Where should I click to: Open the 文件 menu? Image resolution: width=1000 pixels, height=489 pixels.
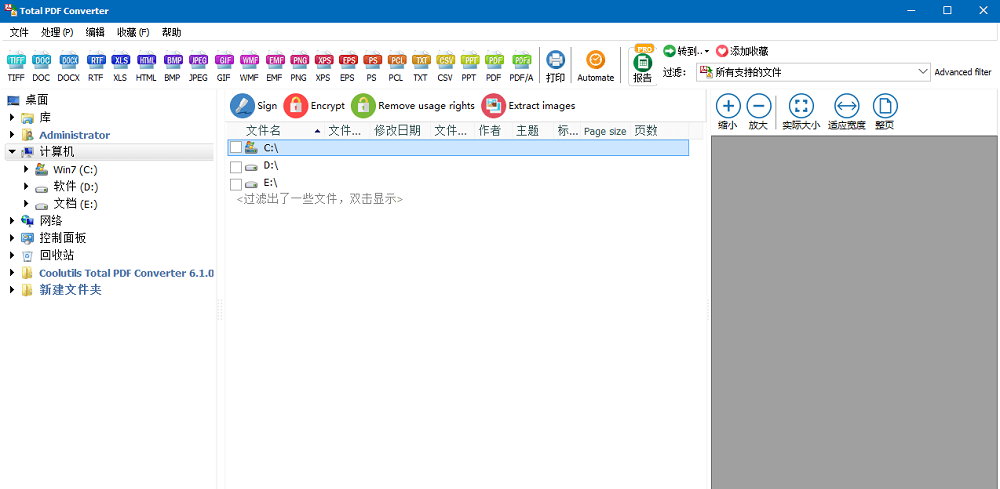pyautogui.click(x=19, y=32)
